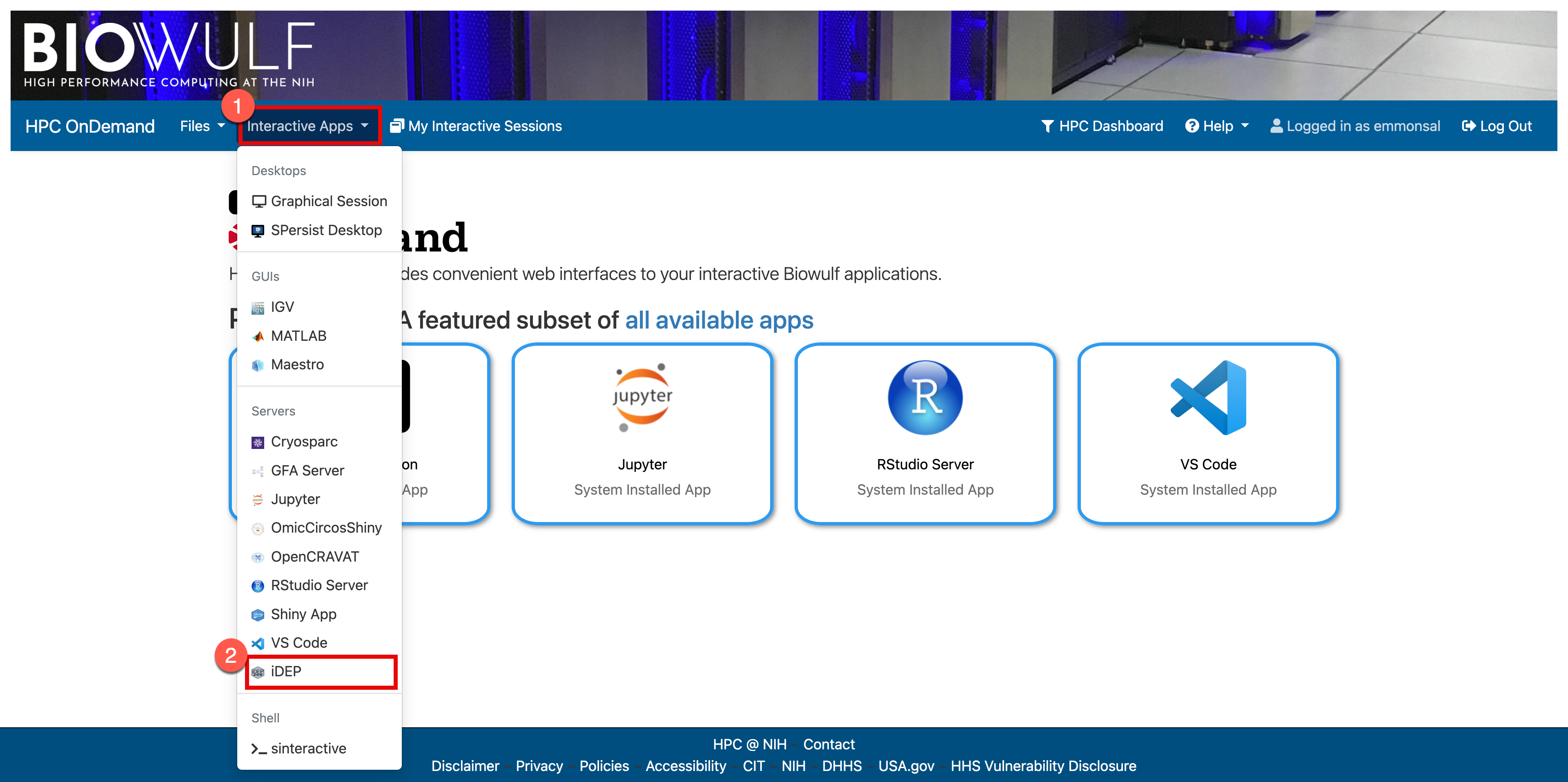
Task: Click System Installed App under VS Code card
Action: coord(1208,490)
